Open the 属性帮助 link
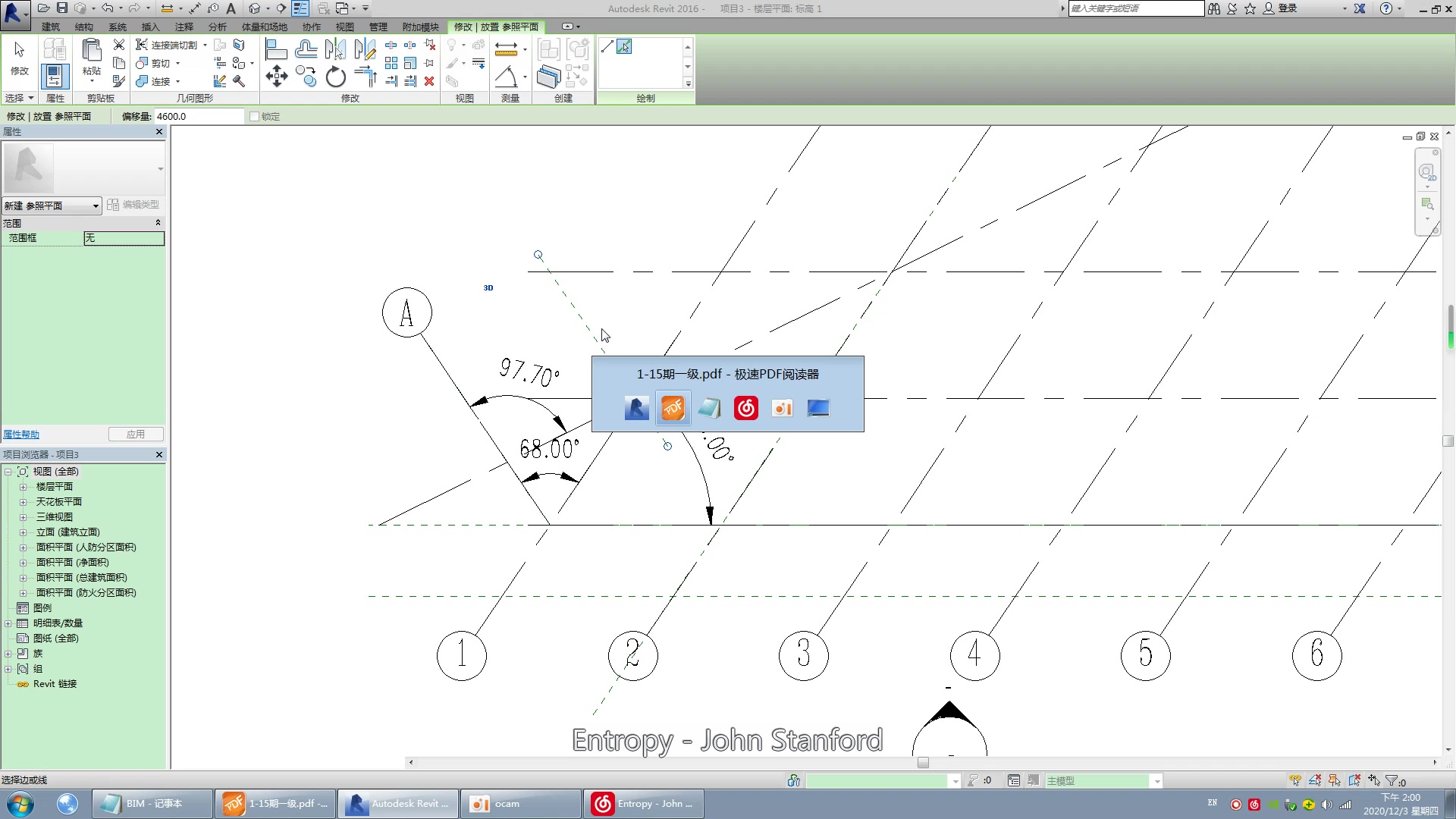 21,435
